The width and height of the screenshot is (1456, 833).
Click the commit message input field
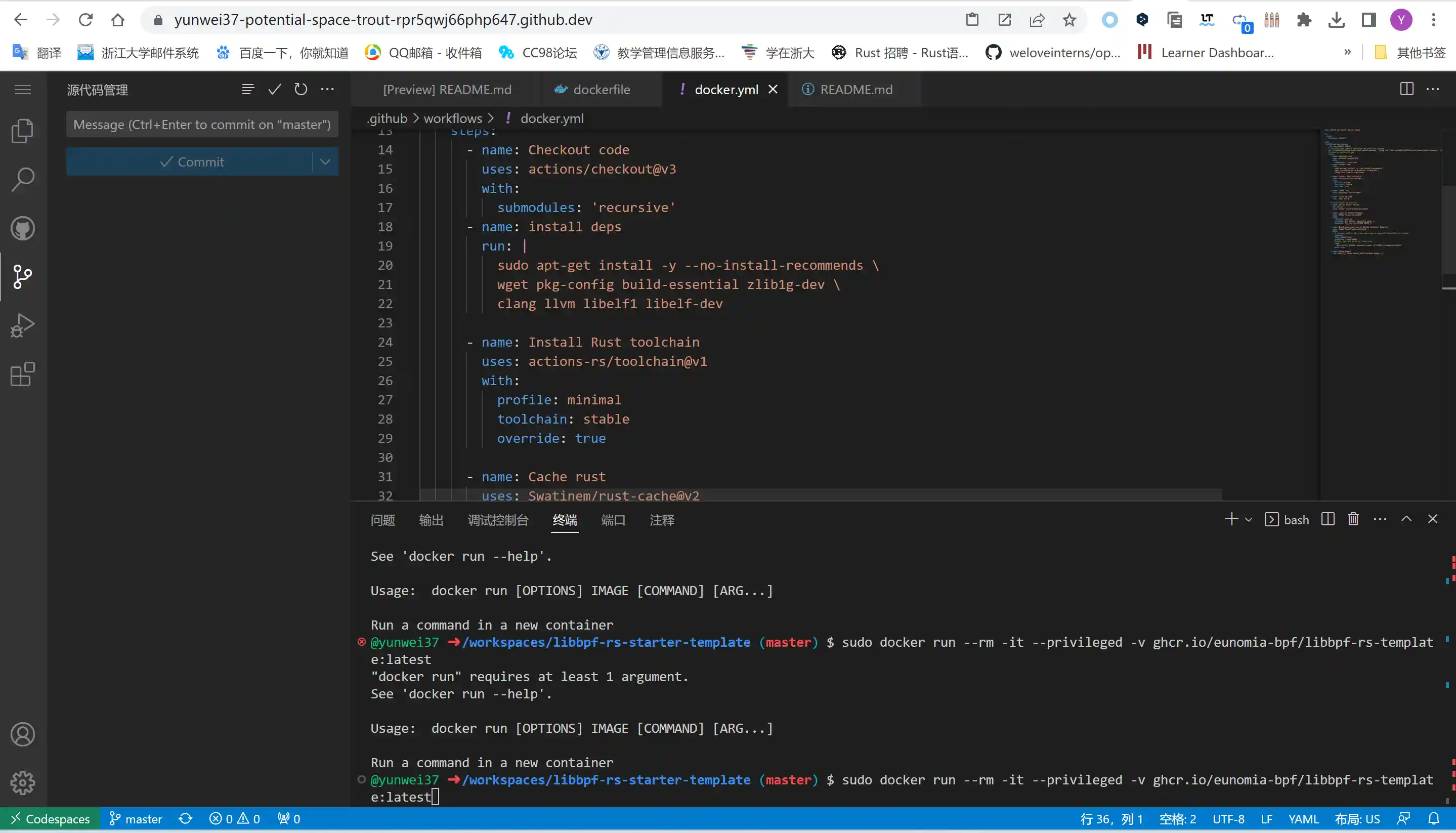202,124
